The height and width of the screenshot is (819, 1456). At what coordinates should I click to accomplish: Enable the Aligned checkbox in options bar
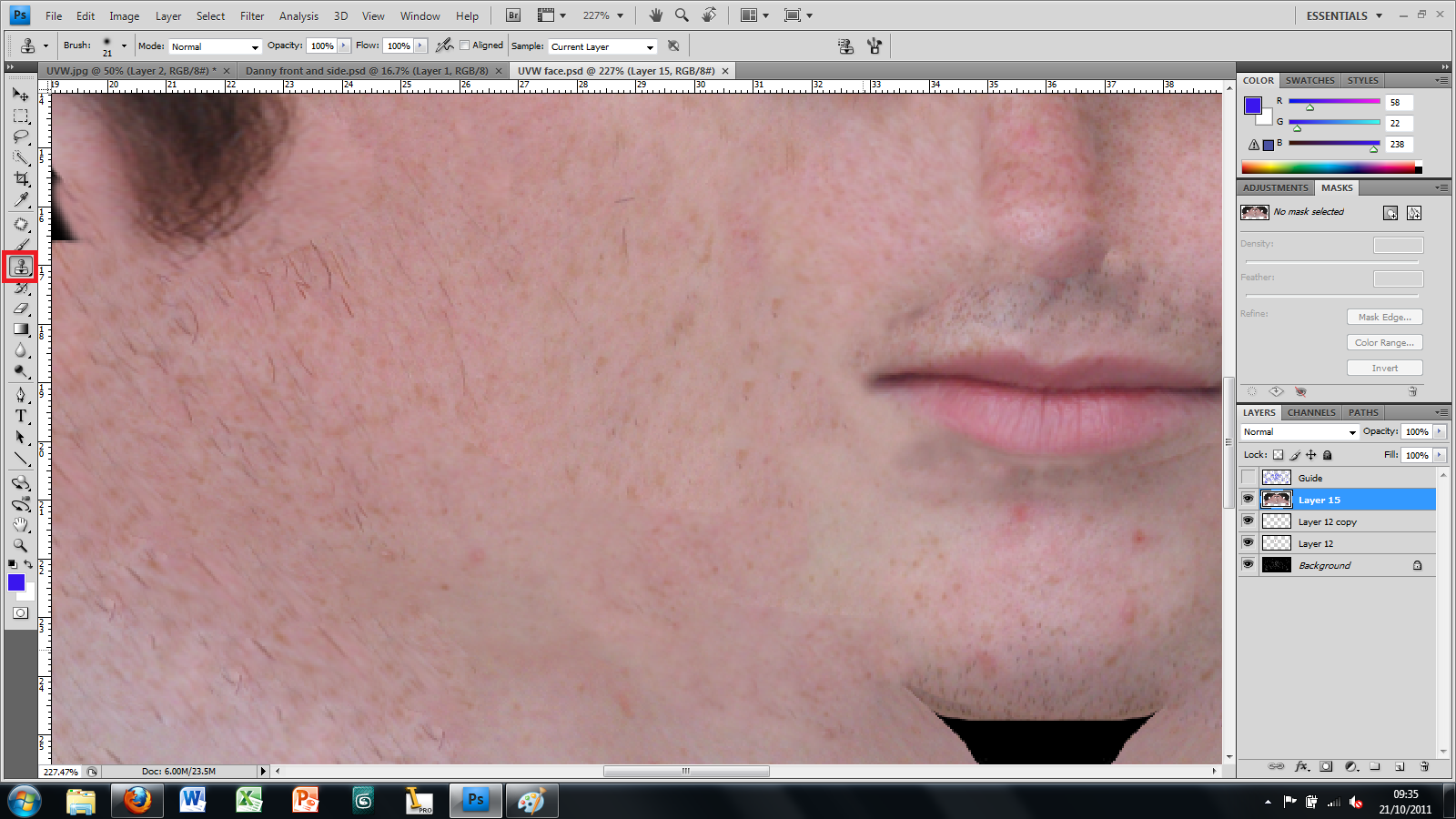coord(465,45)
